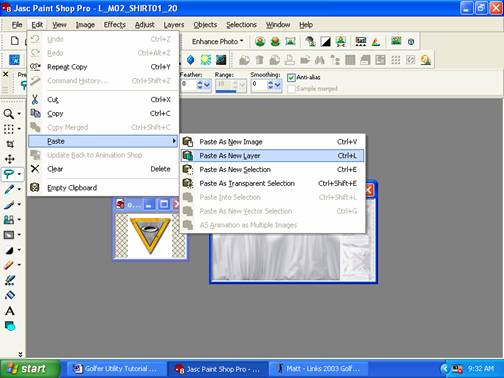Open the Adjust menu
Image resolution: width=504 pixels, height=378 pixels.
[x=144, y=25]
